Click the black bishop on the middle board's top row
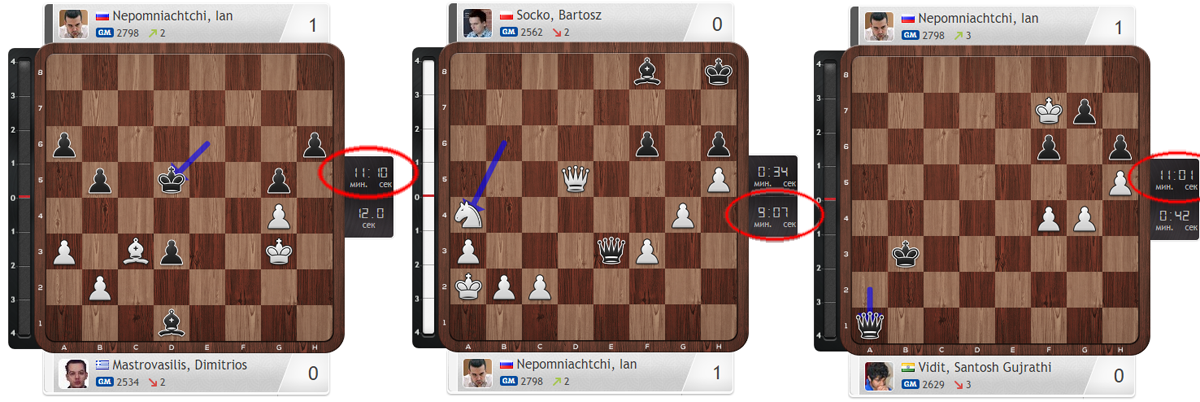The height and width of the screenshot is (402, 1200). 646,72
